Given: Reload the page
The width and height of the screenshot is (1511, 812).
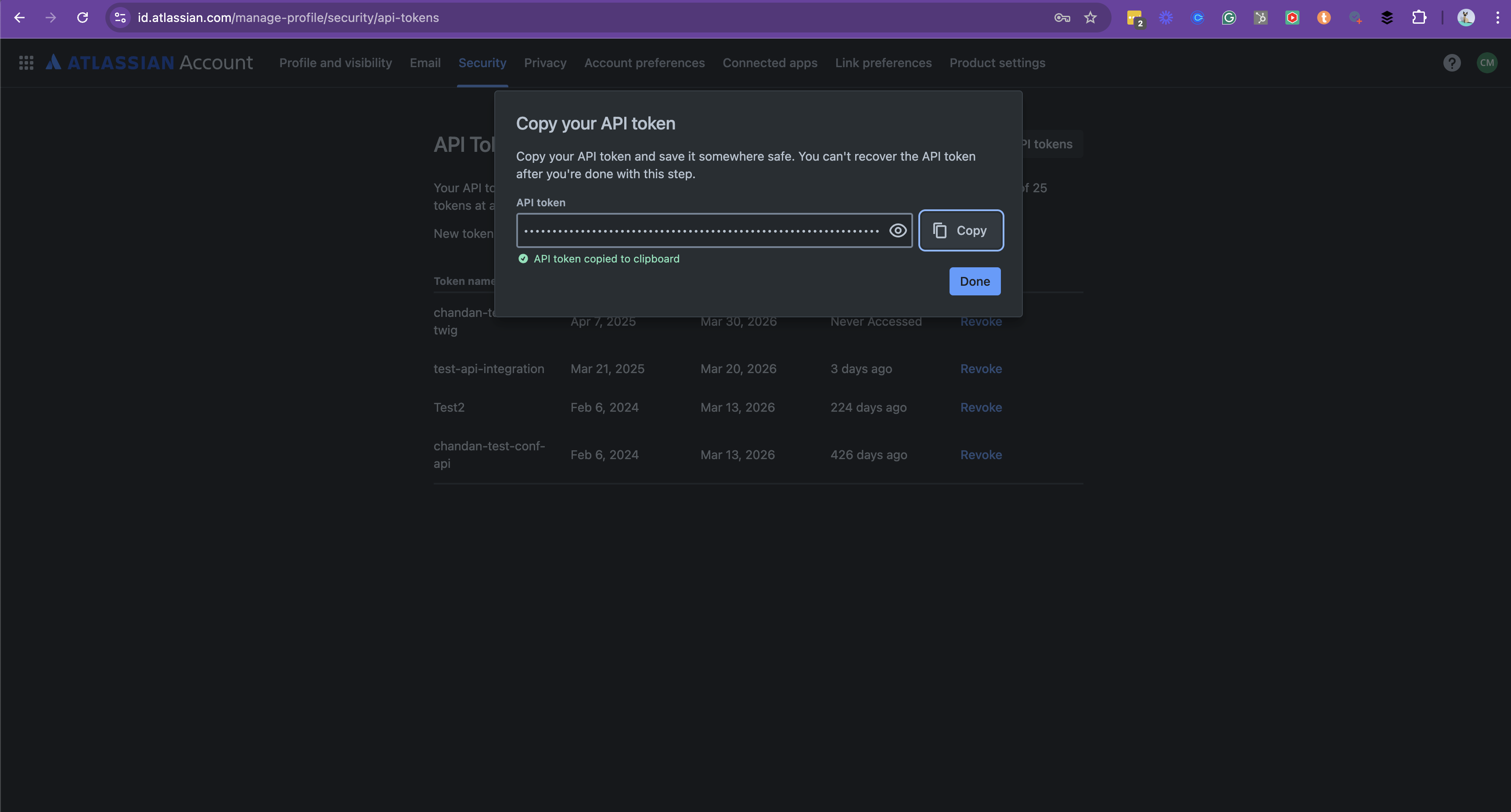Looking at the screenshot, I should (x=83, y=18).
